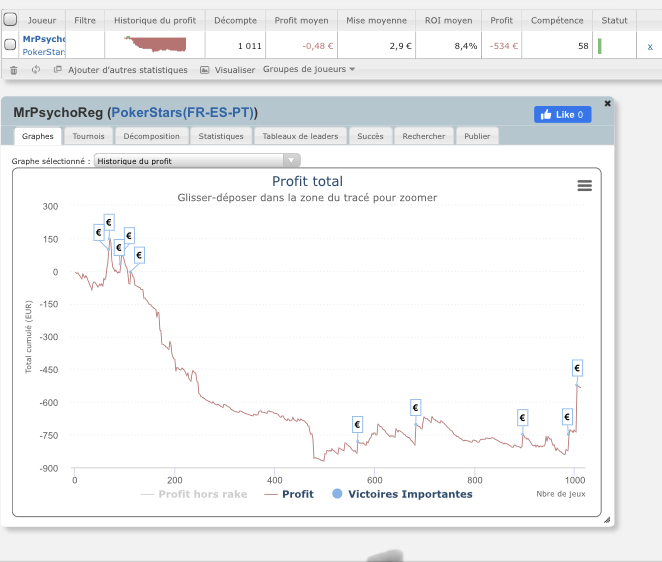This screenshot has height=562, width=662.
Task: Click the euro marker near game 570
Action: [x=358, y=424]
